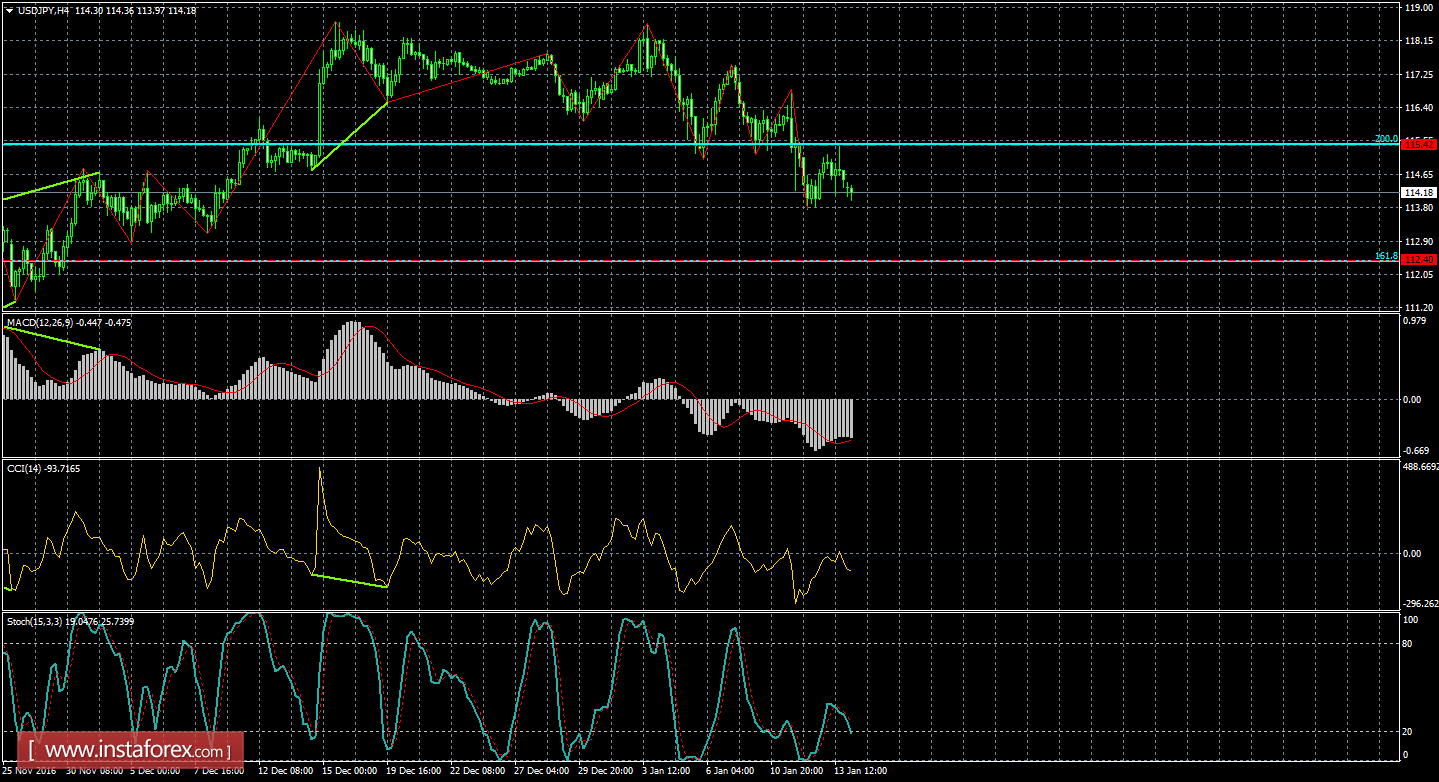The height and width of the screenshot is (782, 1439).
Task: Click the Stochastic scale value 20
Action: tap(1408, 732)
